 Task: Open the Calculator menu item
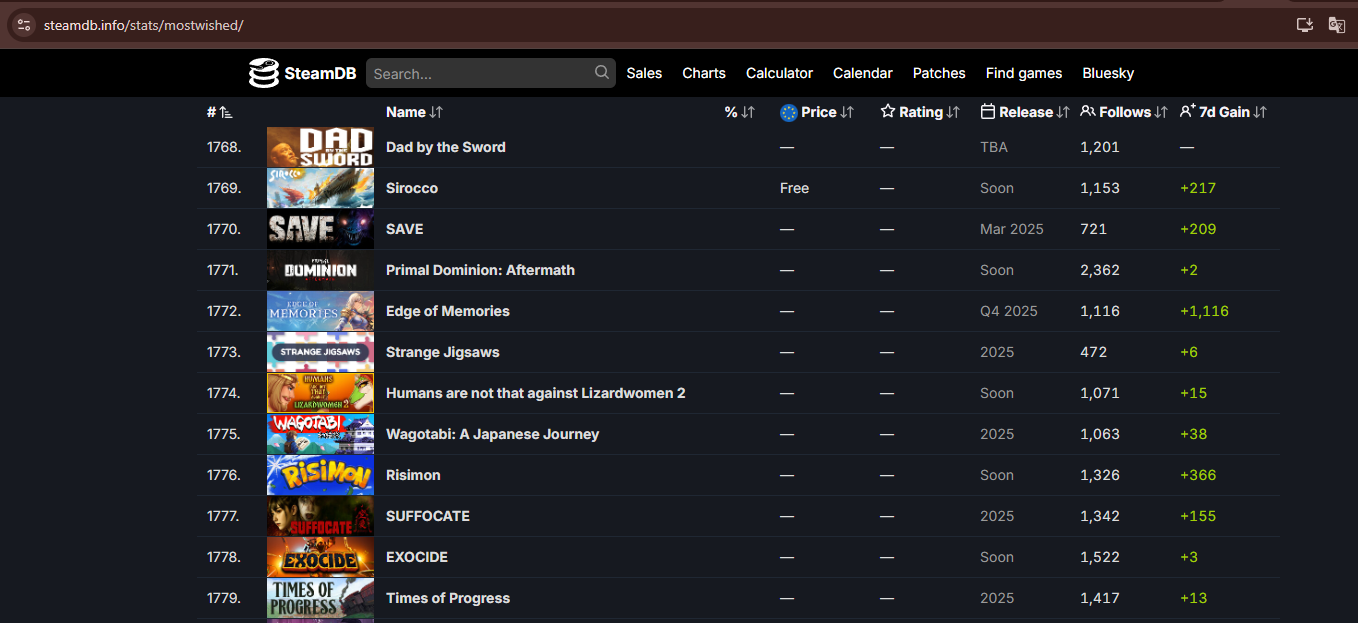point(779,73)
